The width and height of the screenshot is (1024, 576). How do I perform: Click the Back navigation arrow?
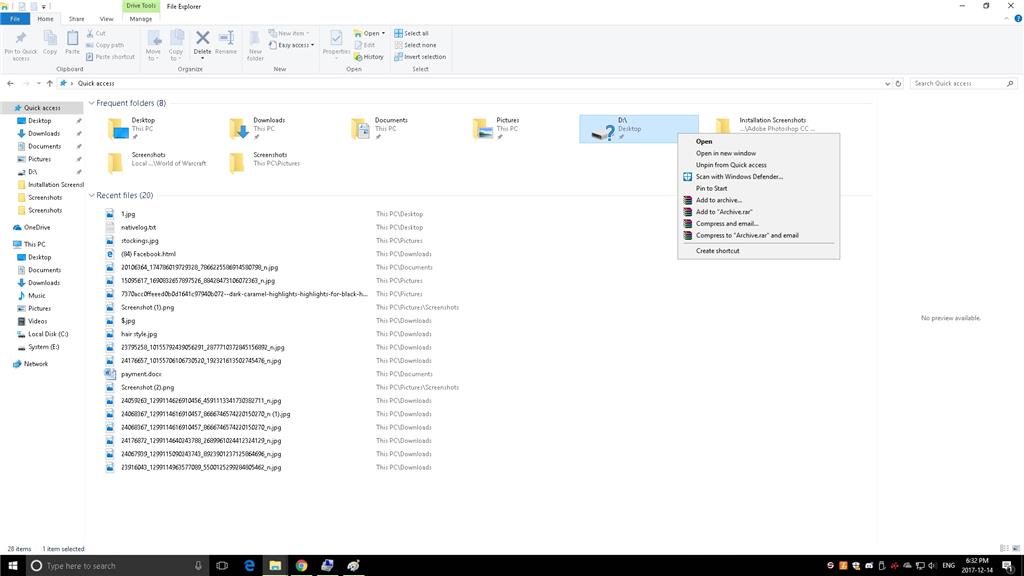[x=10, y=84]
